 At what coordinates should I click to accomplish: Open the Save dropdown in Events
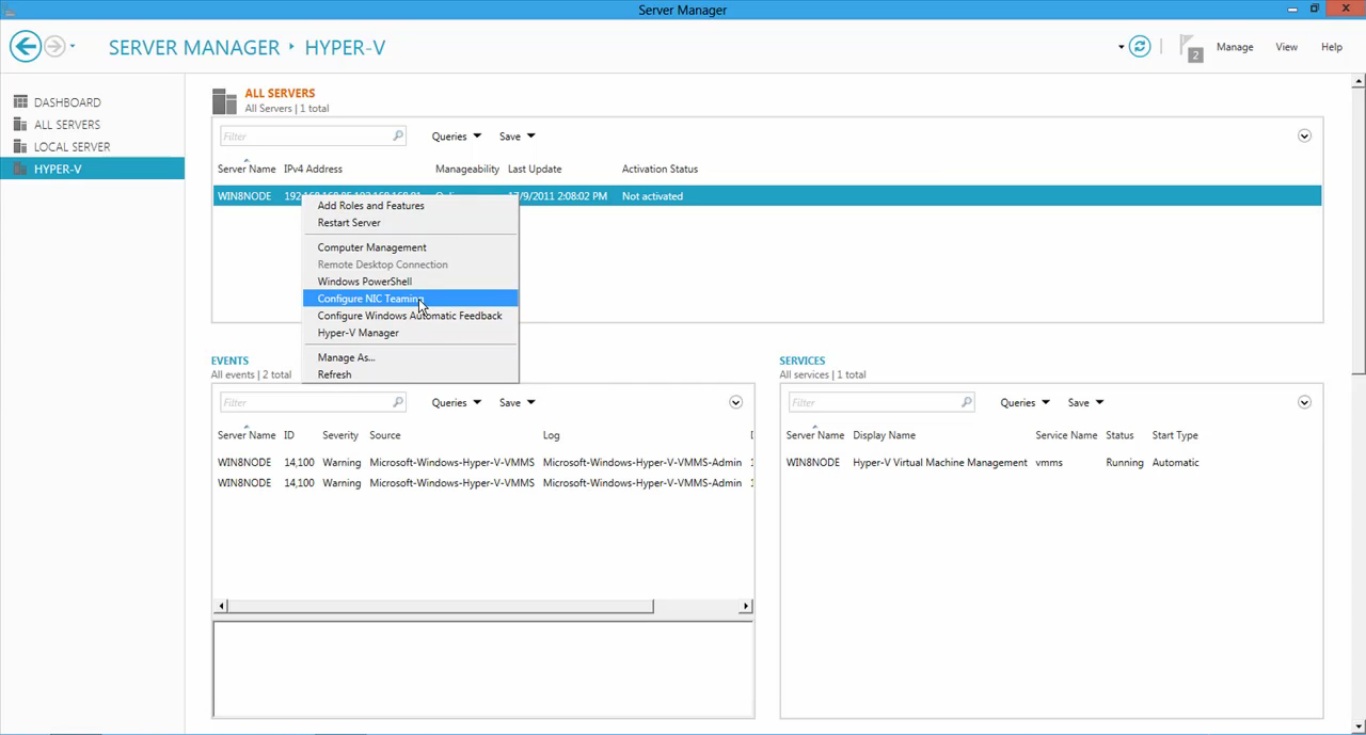[x=517, y=402]
